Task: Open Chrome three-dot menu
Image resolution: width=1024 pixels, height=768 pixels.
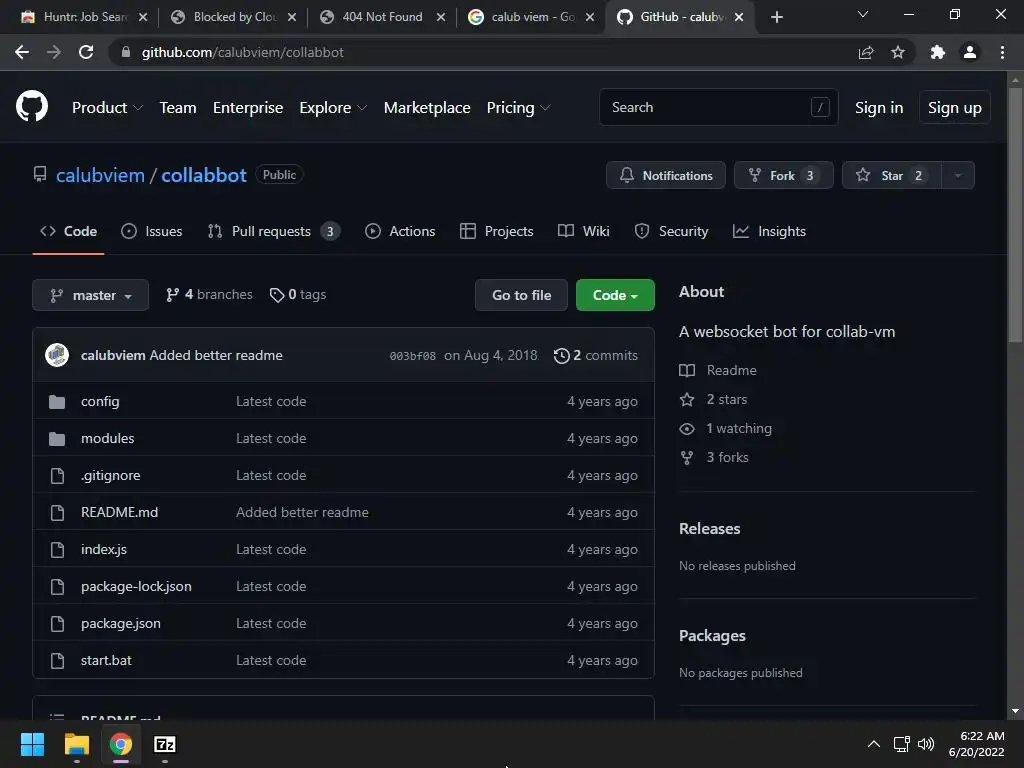Action: point(1002,52)
